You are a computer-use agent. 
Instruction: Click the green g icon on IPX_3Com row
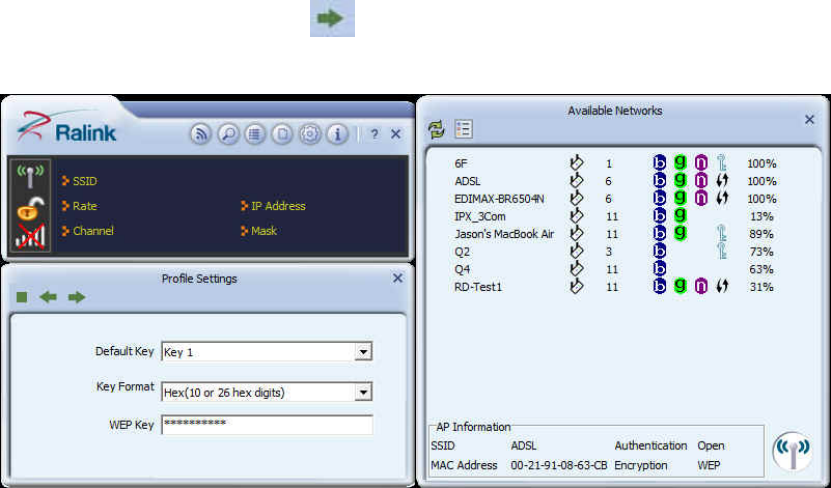tap(680, 216)
